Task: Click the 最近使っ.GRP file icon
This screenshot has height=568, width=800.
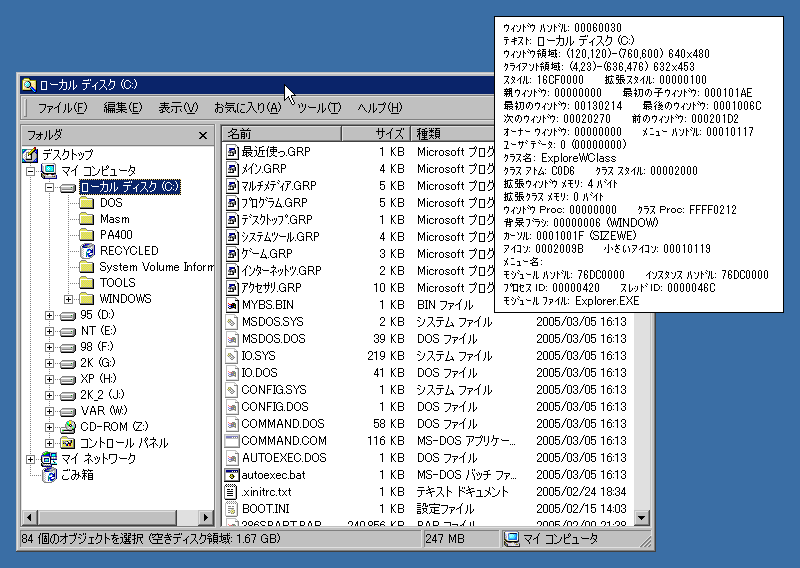Action: [x=232, y=152]
